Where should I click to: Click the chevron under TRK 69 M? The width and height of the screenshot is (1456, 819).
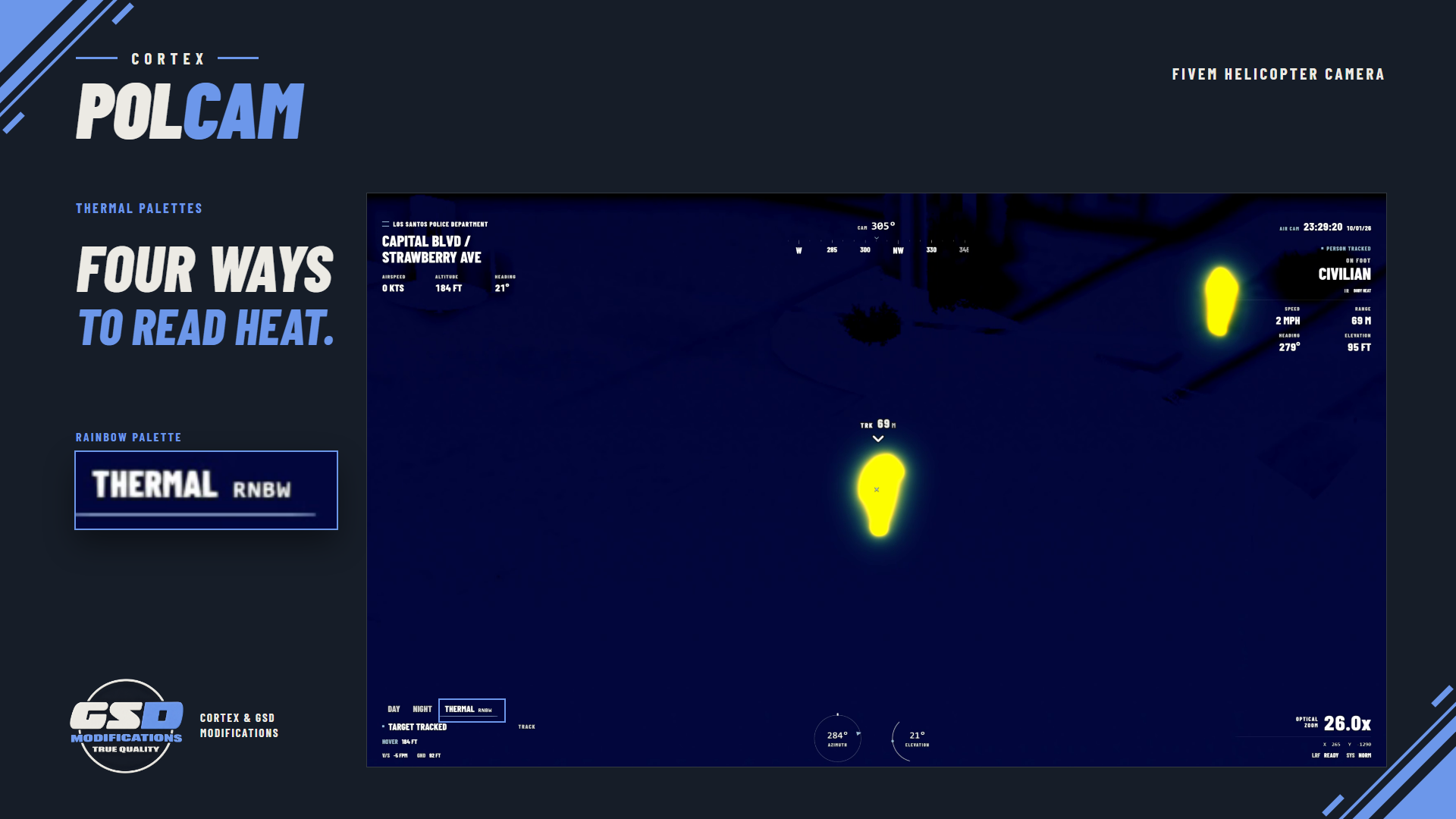pyautogui.click(x=878, y=438)
